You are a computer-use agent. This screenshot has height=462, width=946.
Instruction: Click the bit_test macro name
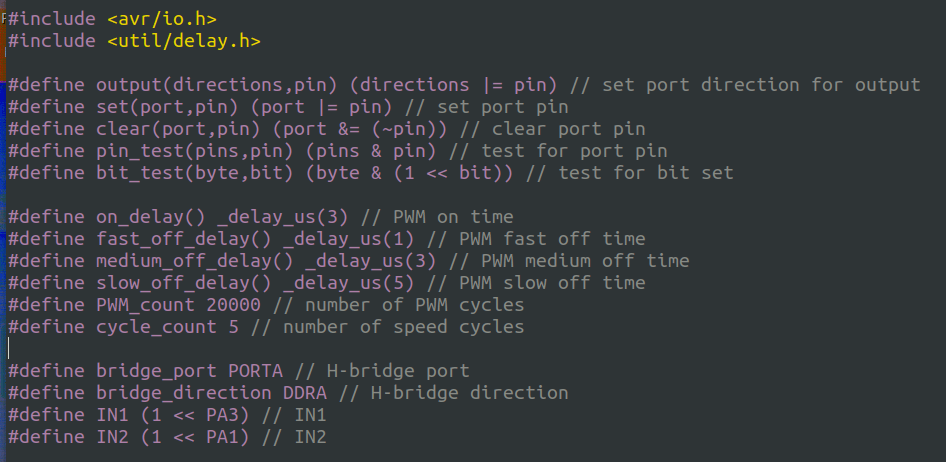139,173
